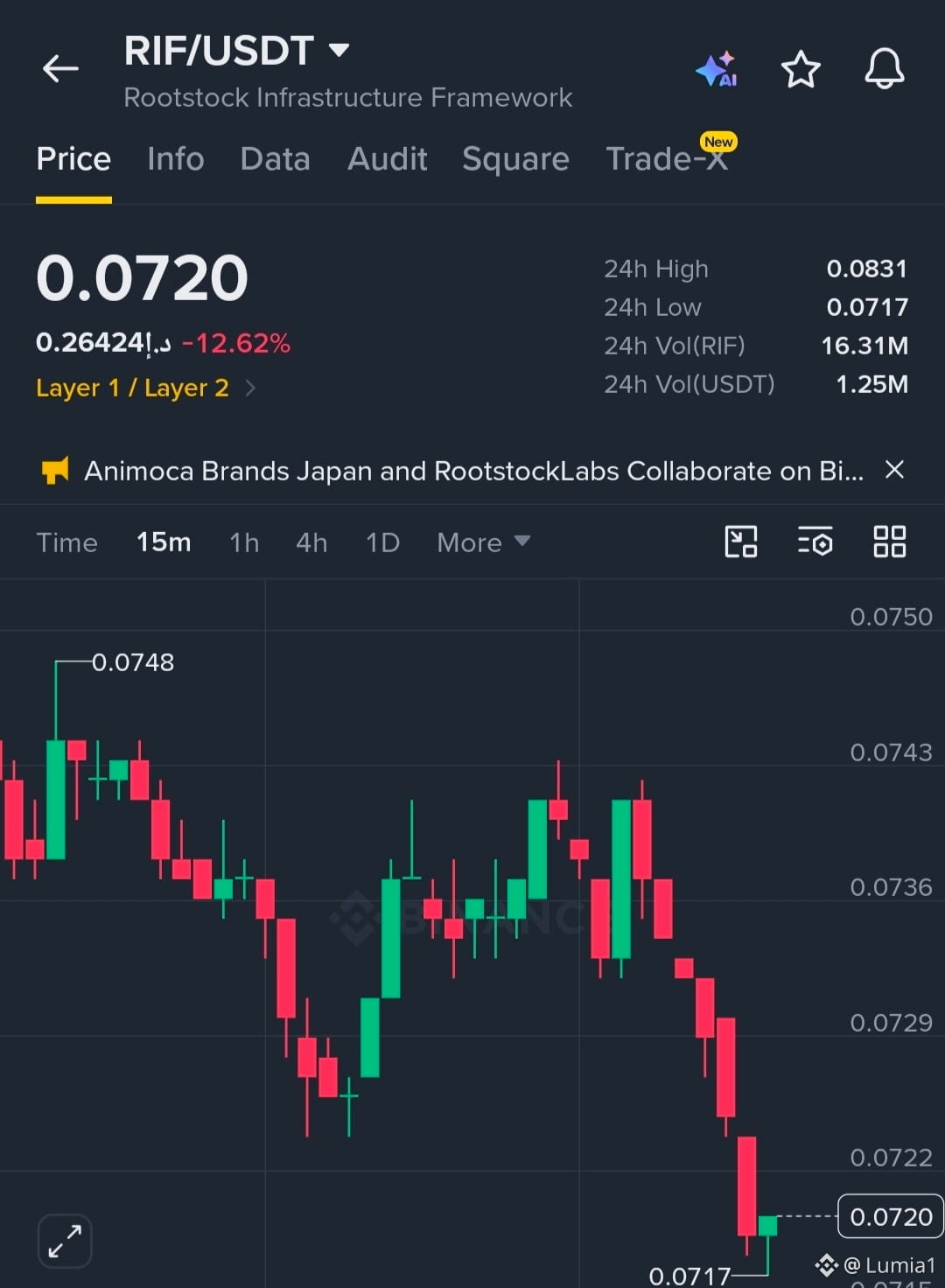Tap the 24h High value 0.0831

click(867, 269)
